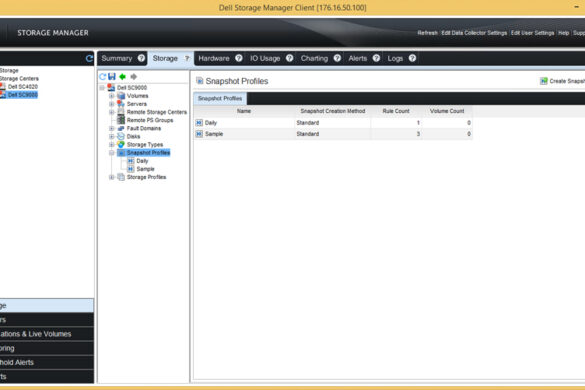
Task: Click the Refresh link in the top bar
Action: pyautogui.click(x=428, y=33)
